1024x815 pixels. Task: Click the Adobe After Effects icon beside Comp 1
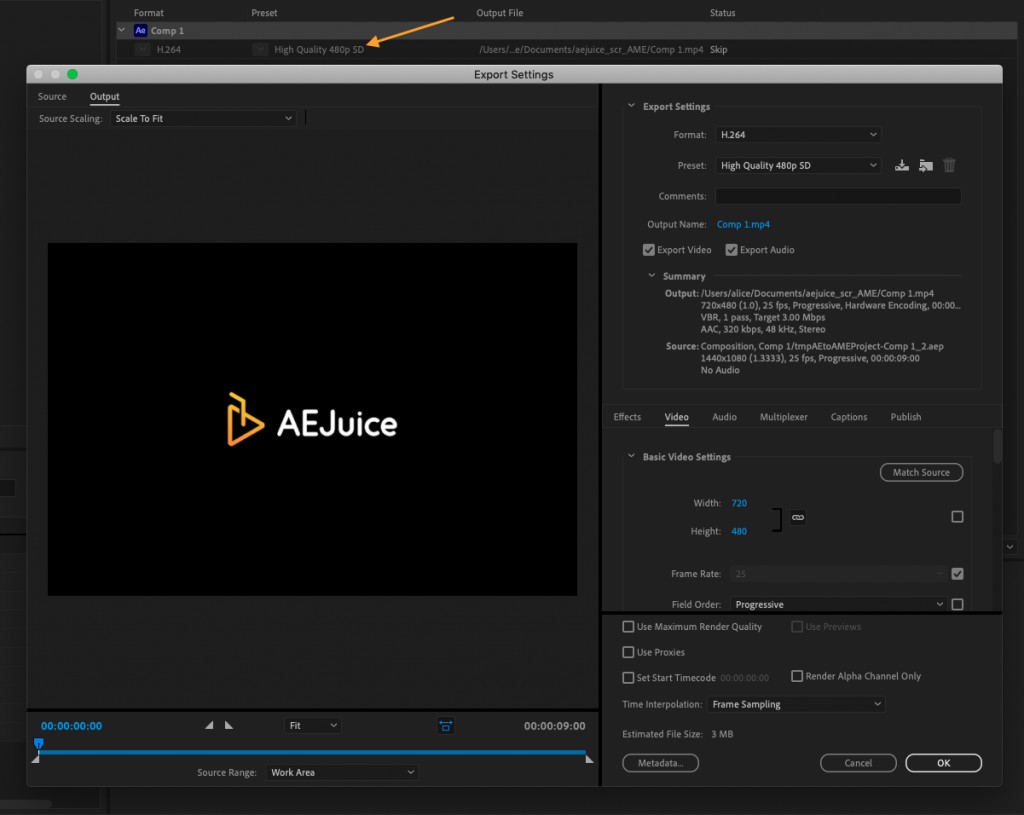pos(140,30)
